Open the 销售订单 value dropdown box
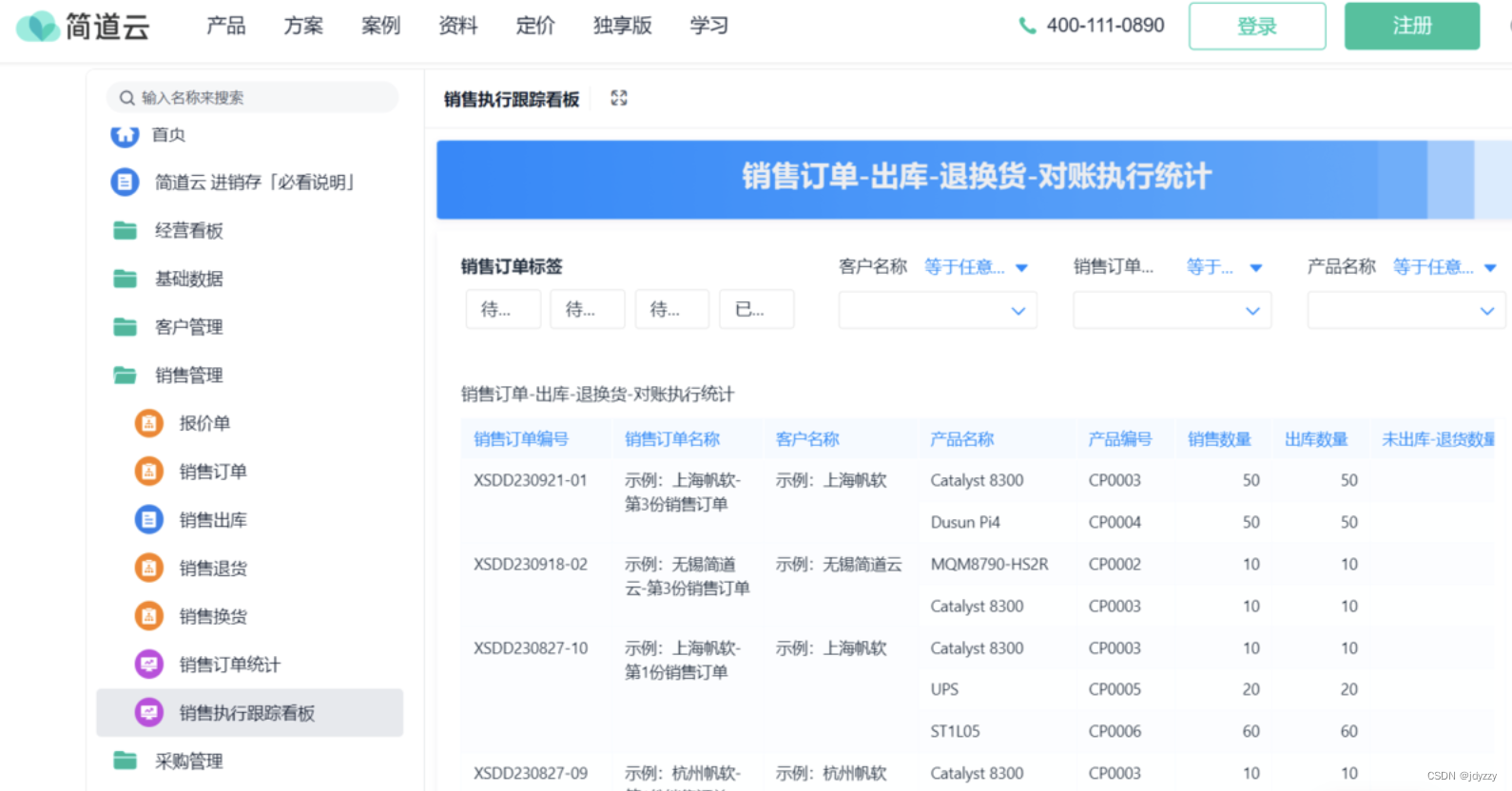The image size is (1512, 791). click(x=1172, y=311)
